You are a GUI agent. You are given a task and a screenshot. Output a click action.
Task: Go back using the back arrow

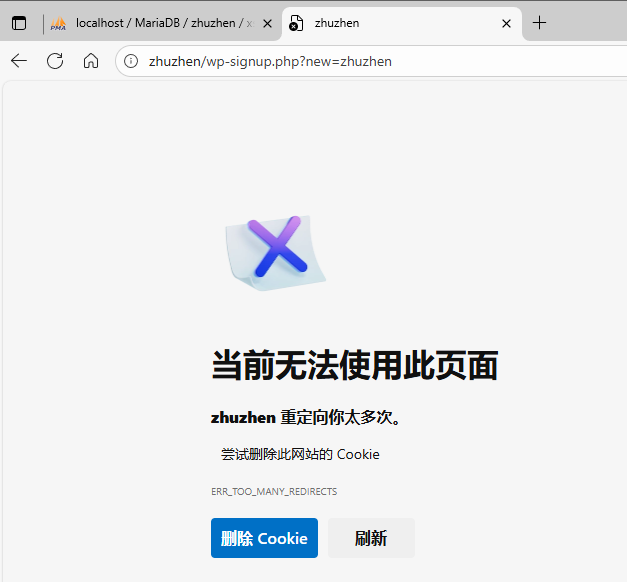pyautogui.click(x=19, y=61)
